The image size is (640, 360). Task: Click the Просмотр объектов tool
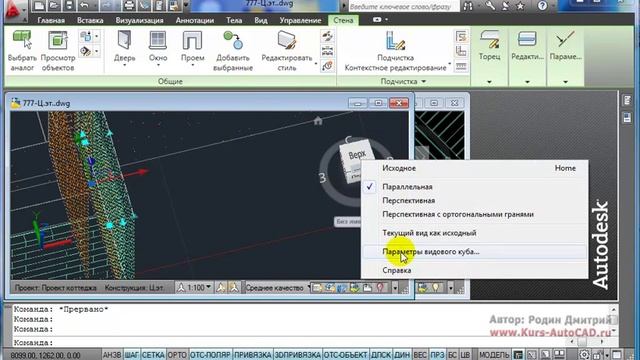coord(58,51)
